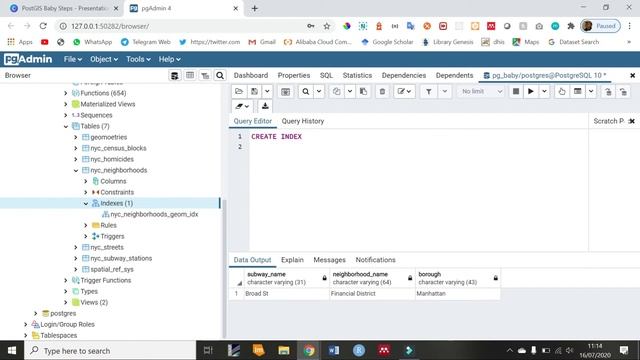
Task: Open the Explain options dropdown arrow
Action: point(591,91)
